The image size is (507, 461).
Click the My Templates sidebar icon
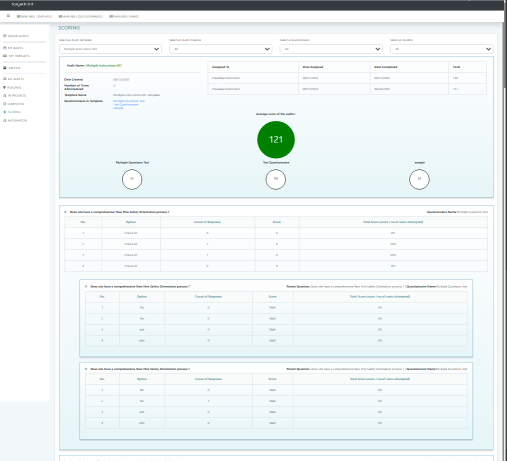[x=5, y=56]
